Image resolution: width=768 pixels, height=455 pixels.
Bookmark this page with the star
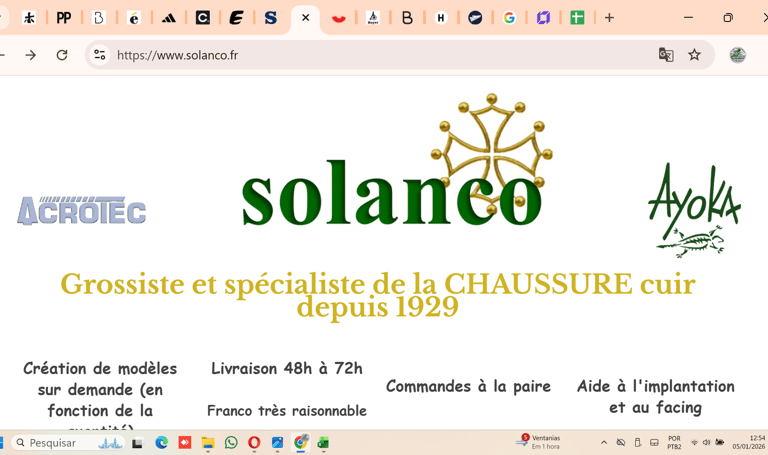pyautogui.click(x=694, y=55)
